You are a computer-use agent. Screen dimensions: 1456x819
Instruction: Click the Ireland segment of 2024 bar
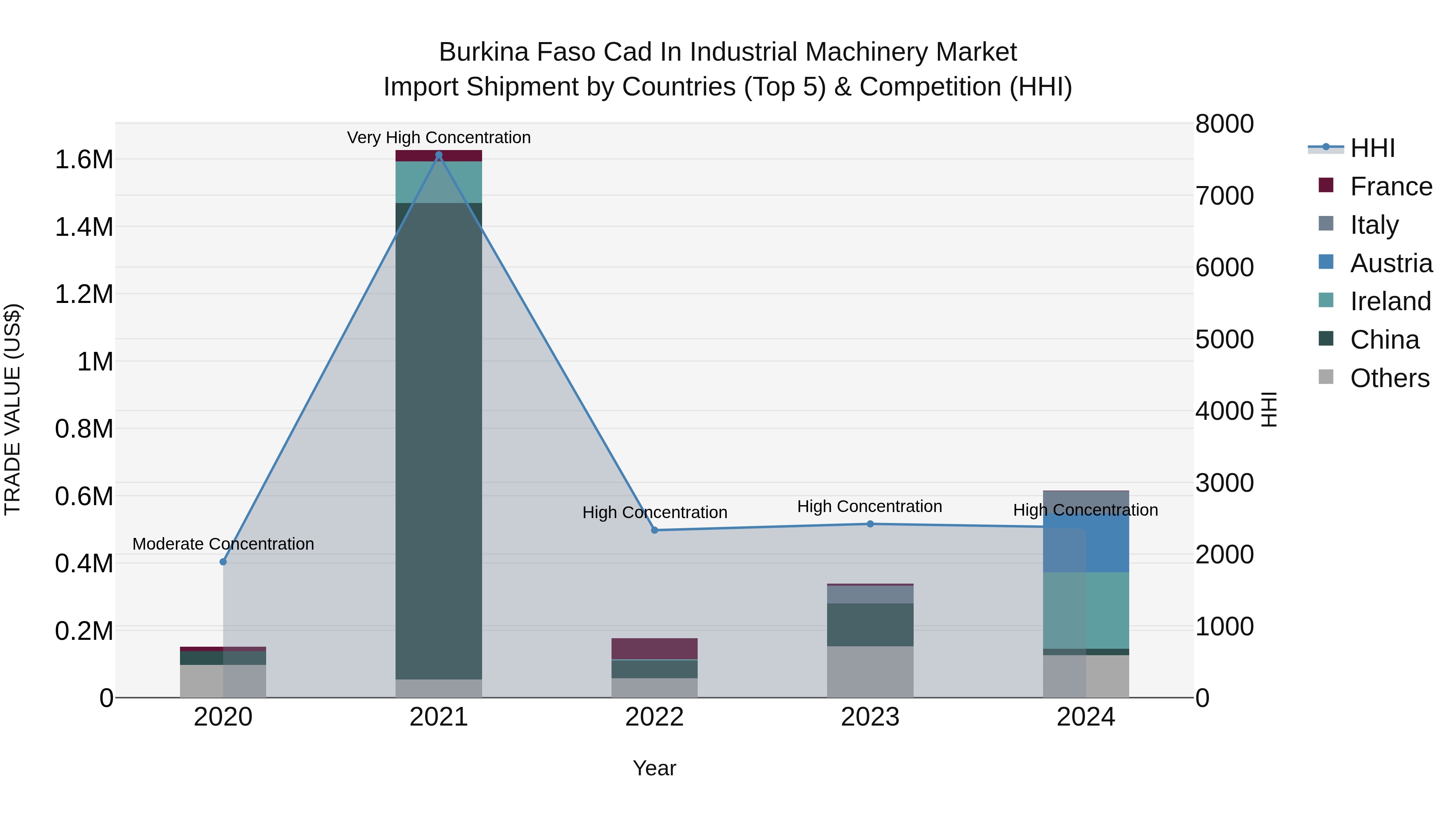click(1086, 610)
